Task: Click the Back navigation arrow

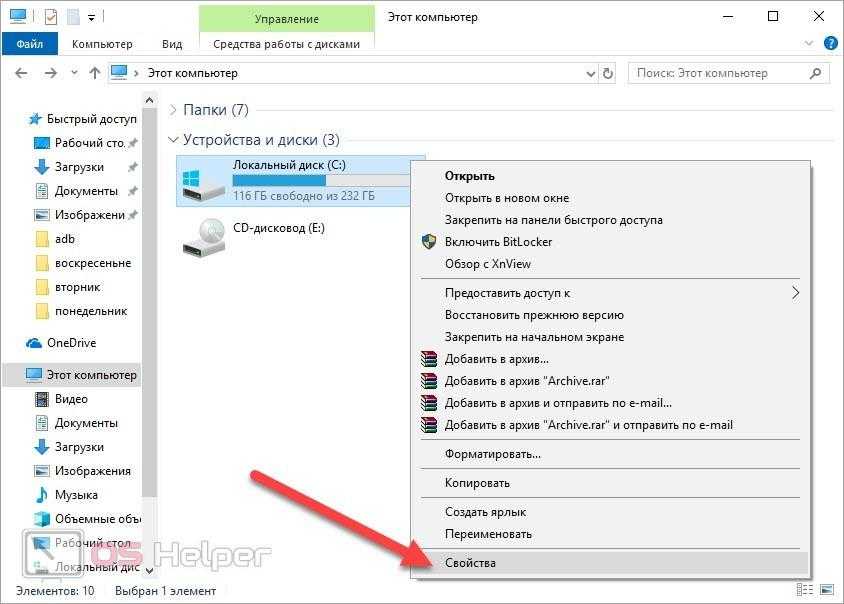Action: pyautogui.click(x=21, y=73)
